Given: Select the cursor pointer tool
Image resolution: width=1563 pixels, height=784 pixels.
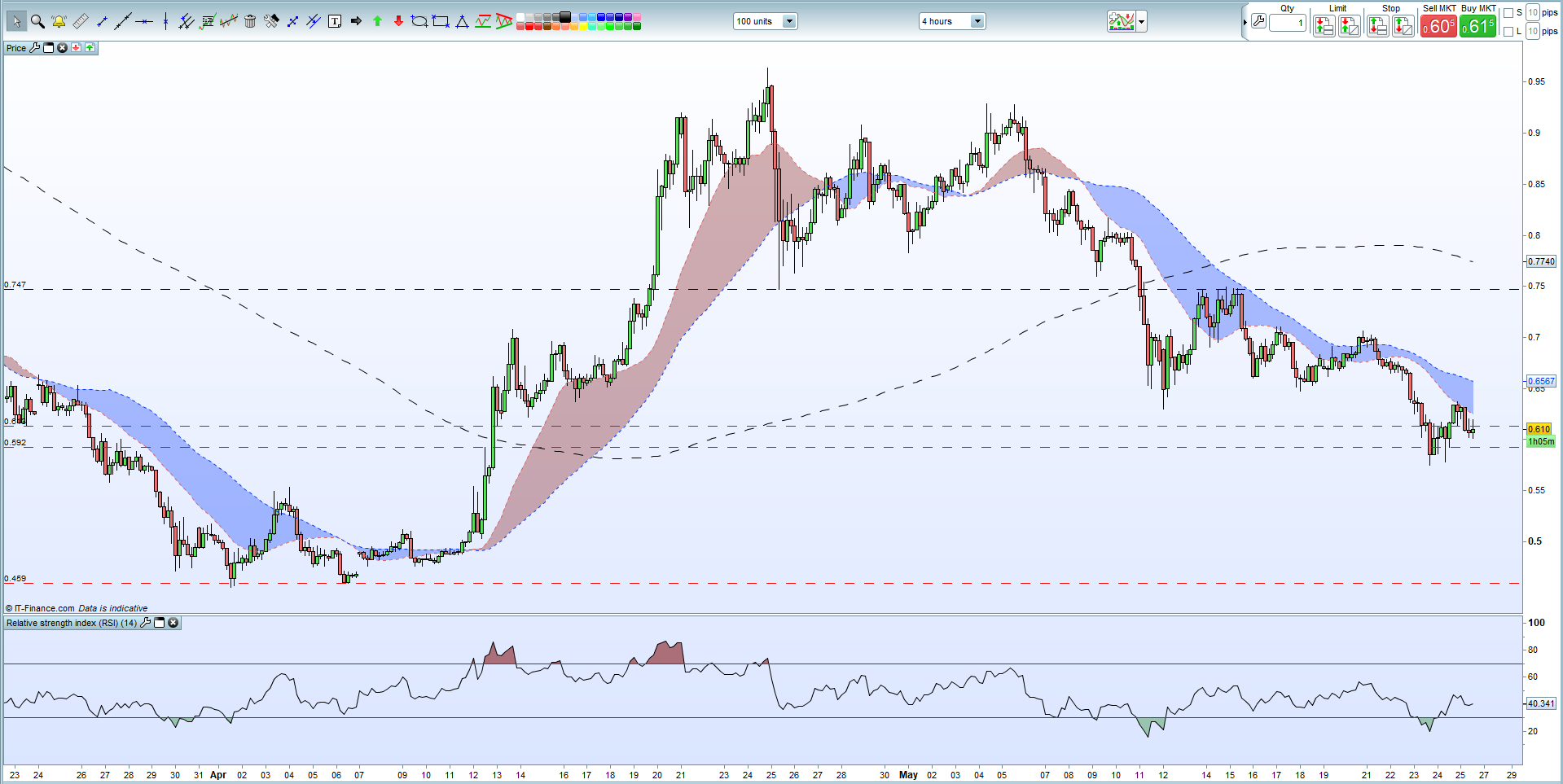Looking at the screenshot, I should pyautogui.click(x=16, y=21).
